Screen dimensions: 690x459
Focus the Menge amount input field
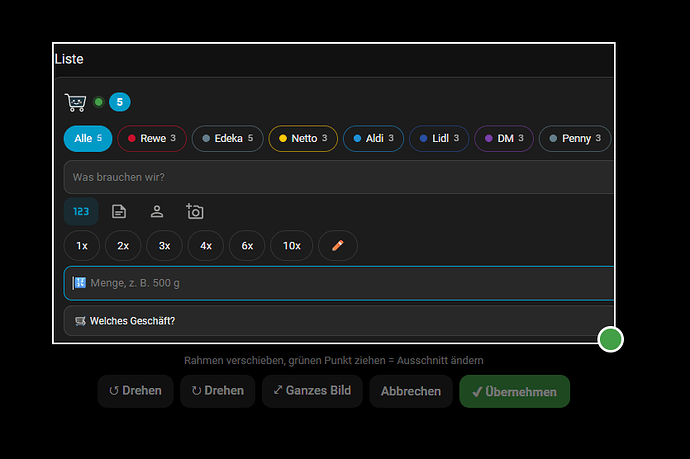coord(339,283)
